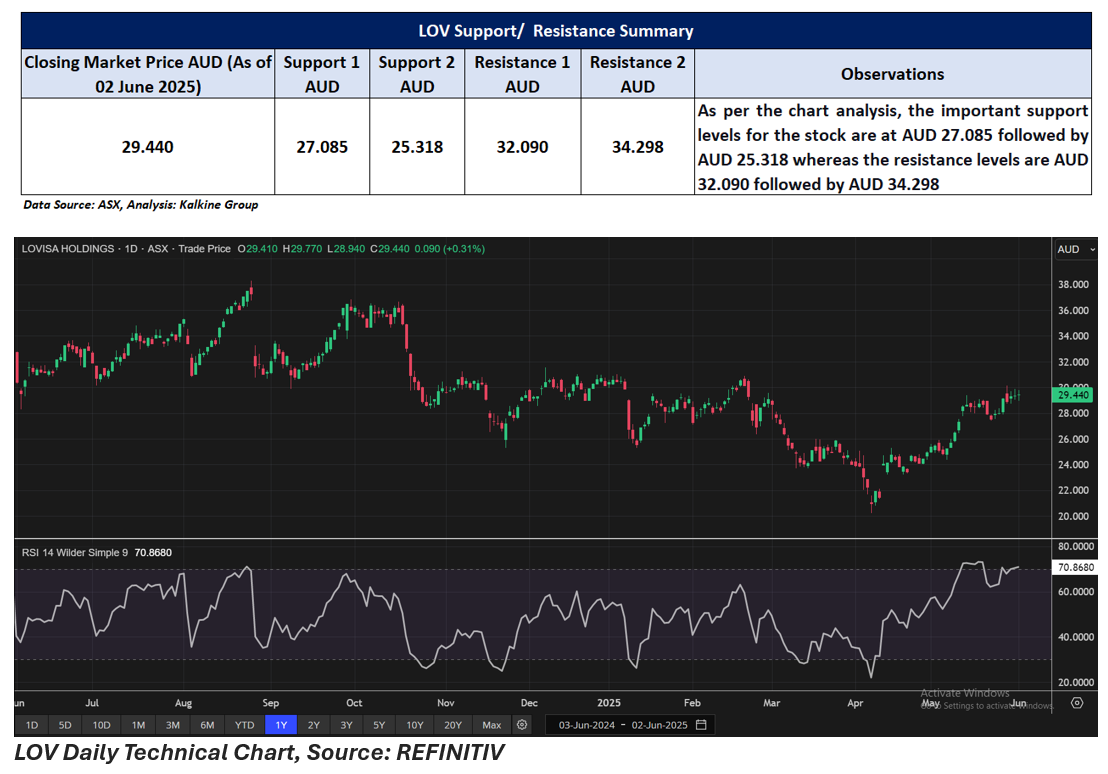Switch to the 10D time range
This screenshot has height=774, width=1108.
(101, 724)
